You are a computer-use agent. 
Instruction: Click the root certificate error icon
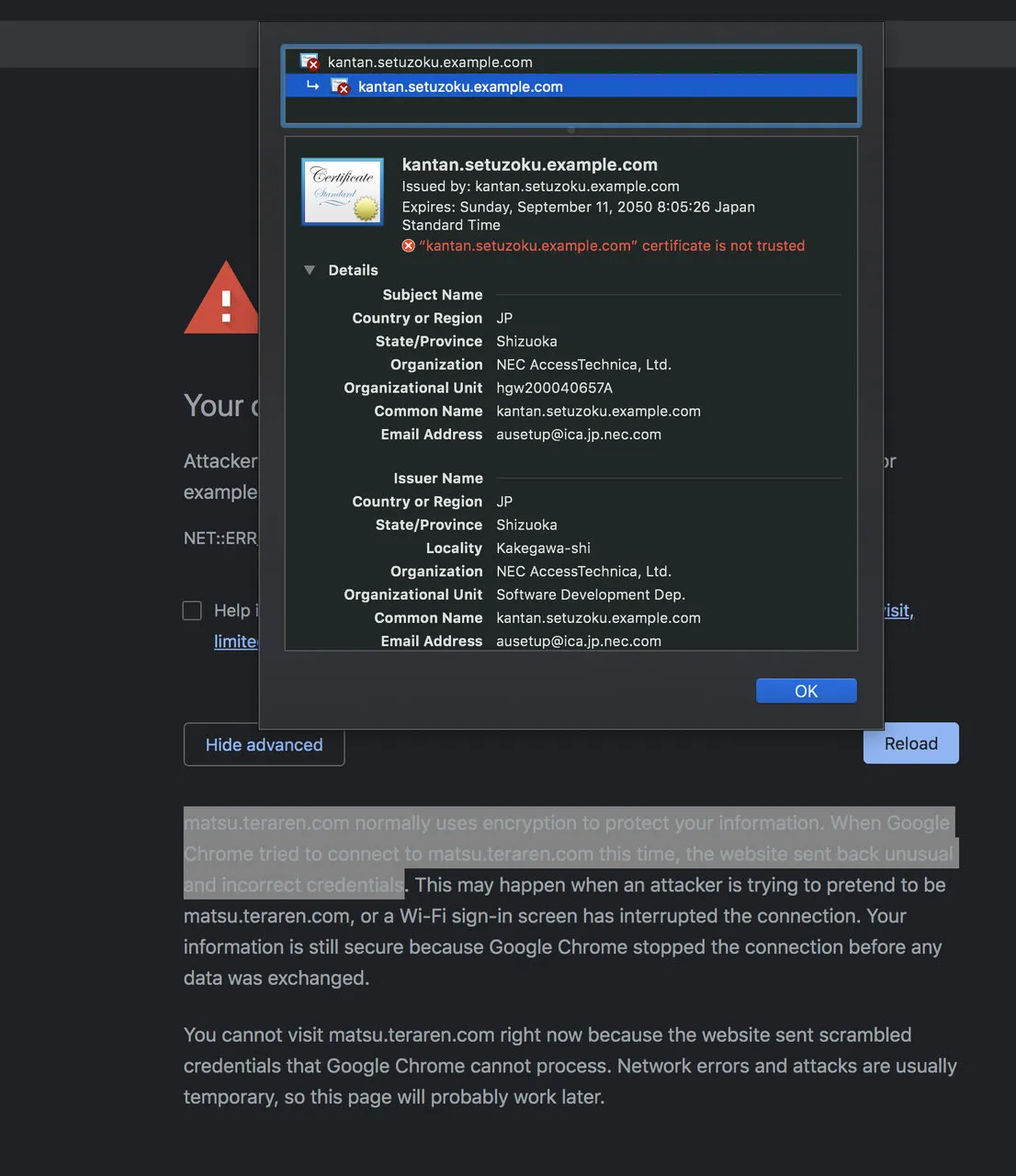click(309, 62)
